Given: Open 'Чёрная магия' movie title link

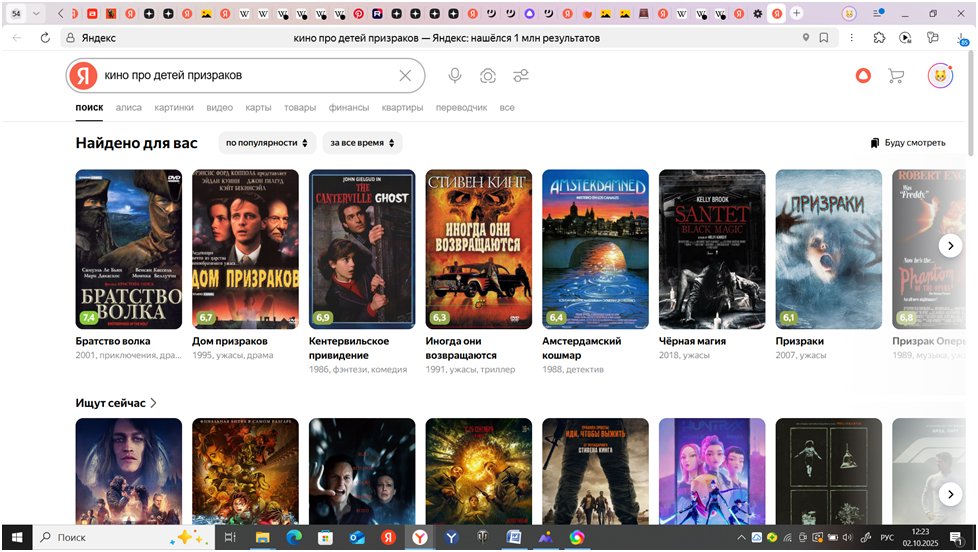Looking at the screenshot, I should [x=692, y=341].
